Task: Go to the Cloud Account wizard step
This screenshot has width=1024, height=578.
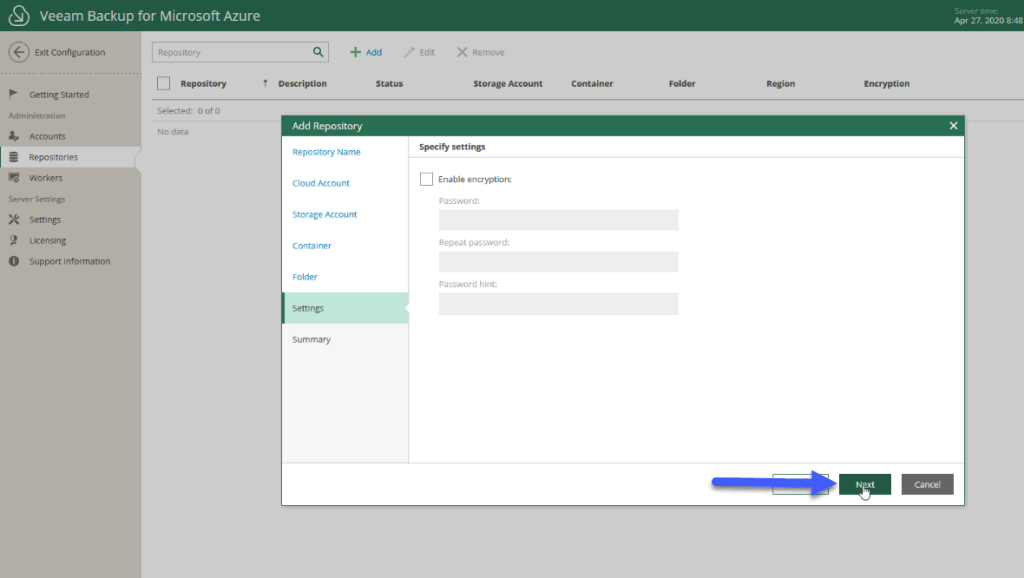Action: (x=321, y=183)
